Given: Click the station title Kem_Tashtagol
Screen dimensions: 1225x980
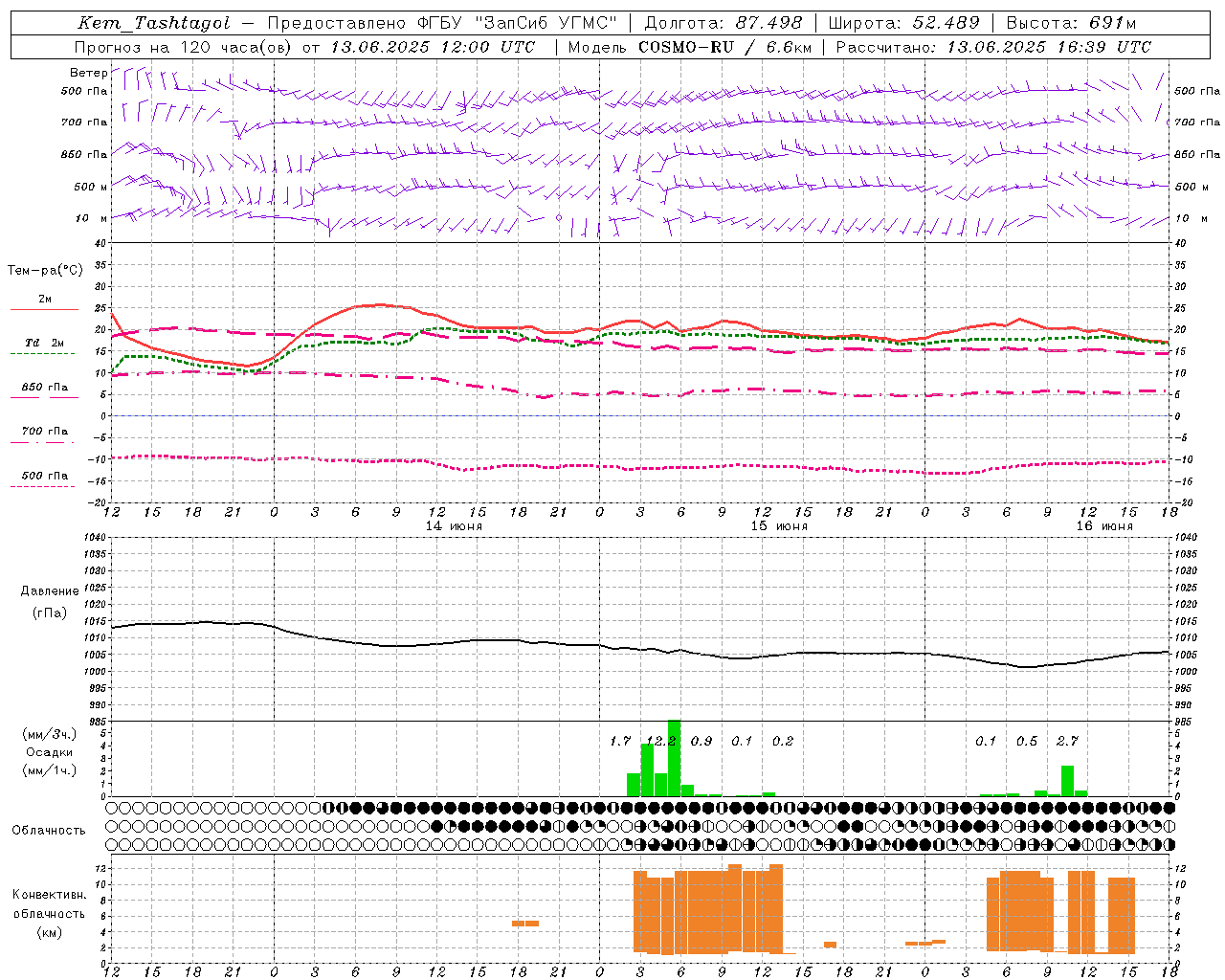Looking at the screenshot, I should pos(154,24).
